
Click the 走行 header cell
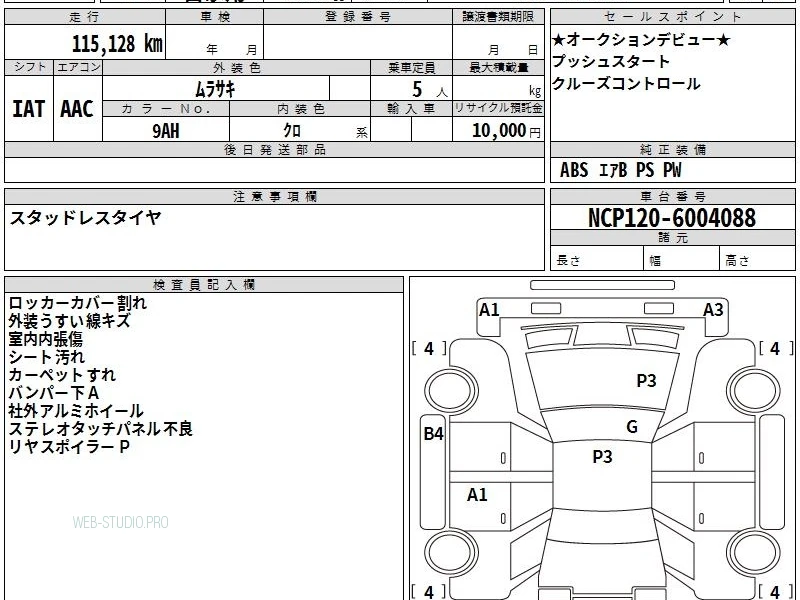[85, 17]
